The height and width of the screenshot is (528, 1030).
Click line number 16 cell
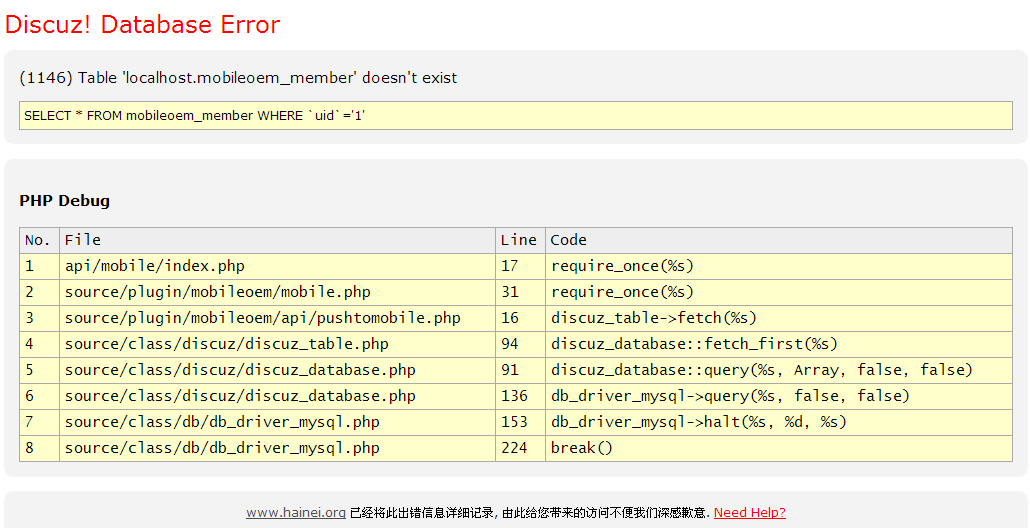click(520, 319)
